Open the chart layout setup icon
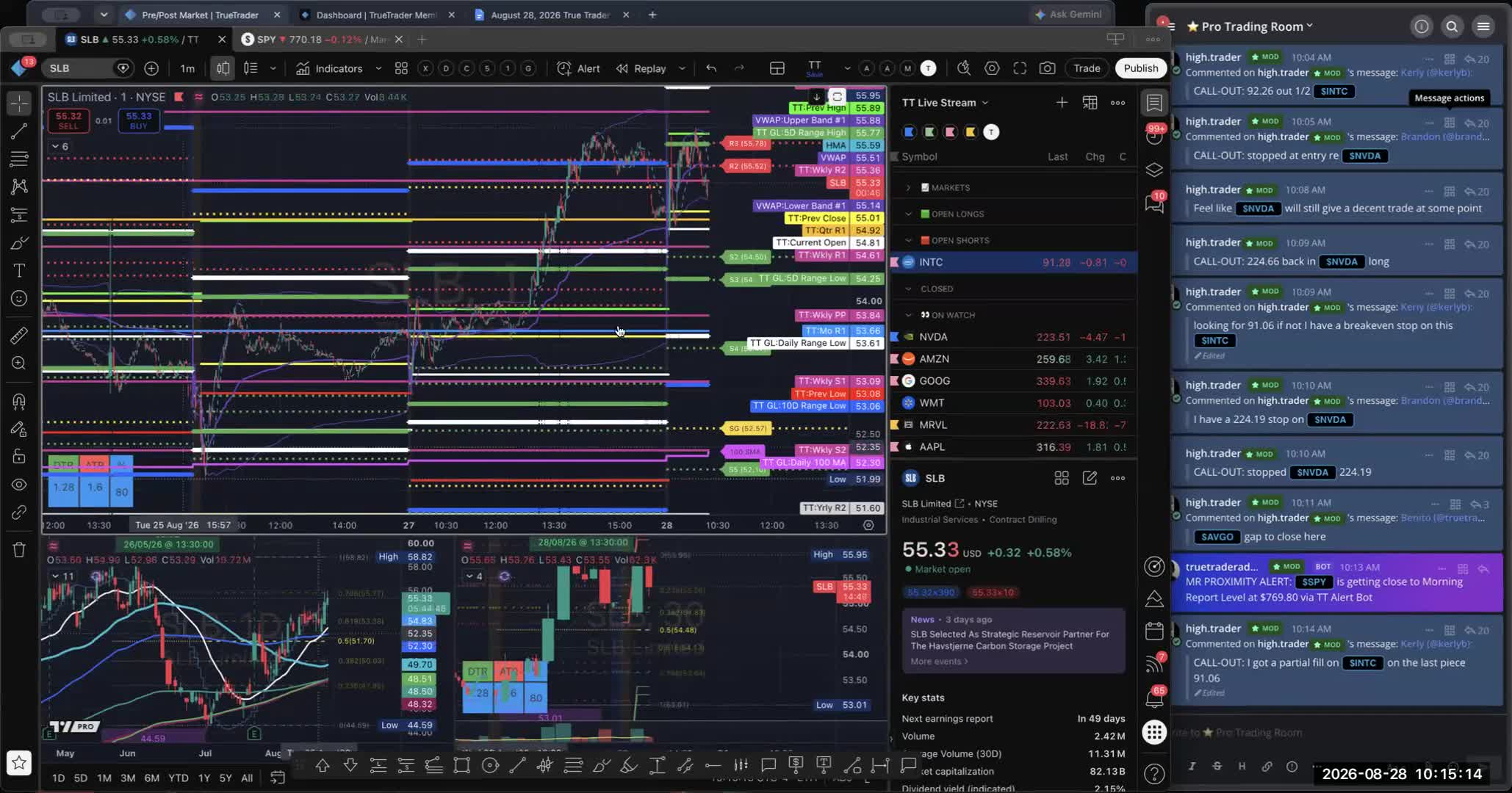 (x=777, y=68)
